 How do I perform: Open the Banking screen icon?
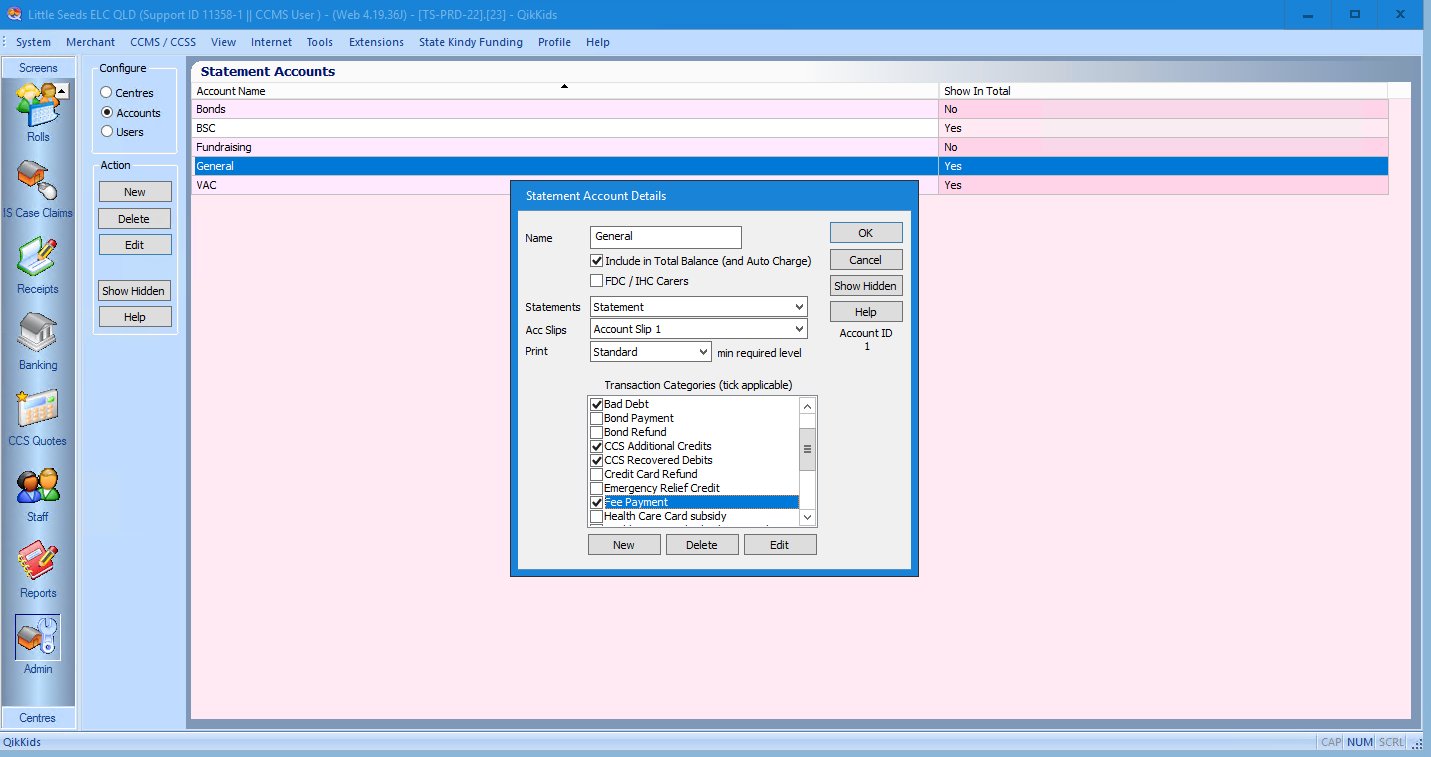[38, 333]
